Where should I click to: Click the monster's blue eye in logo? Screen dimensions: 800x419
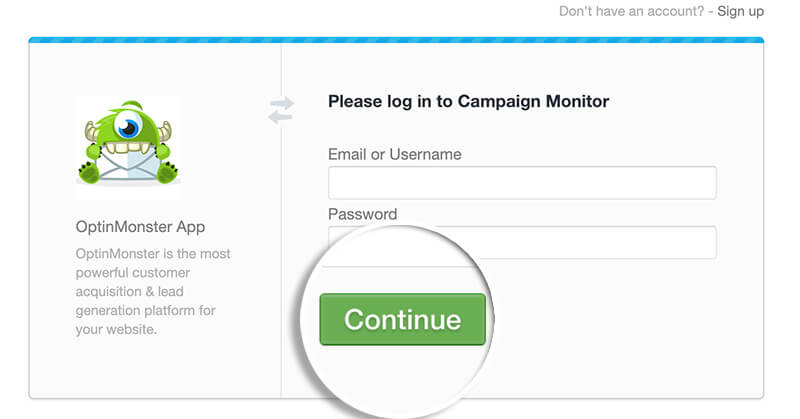tap(128, 126)
